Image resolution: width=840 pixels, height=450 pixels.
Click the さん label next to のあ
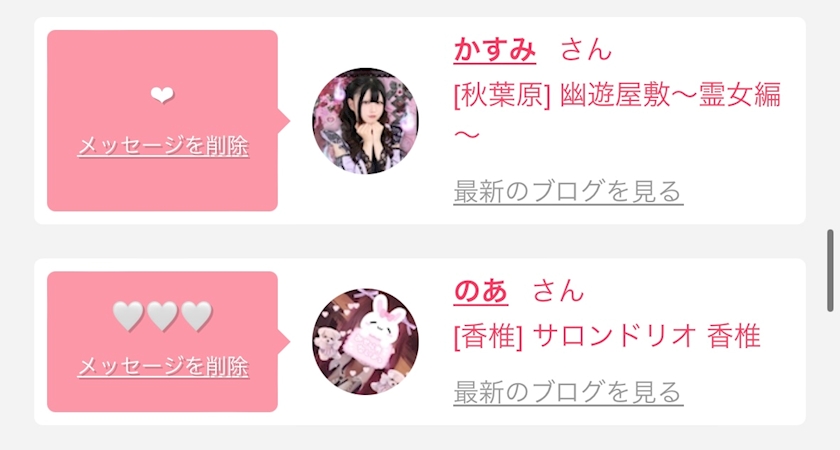coord(558,291)
